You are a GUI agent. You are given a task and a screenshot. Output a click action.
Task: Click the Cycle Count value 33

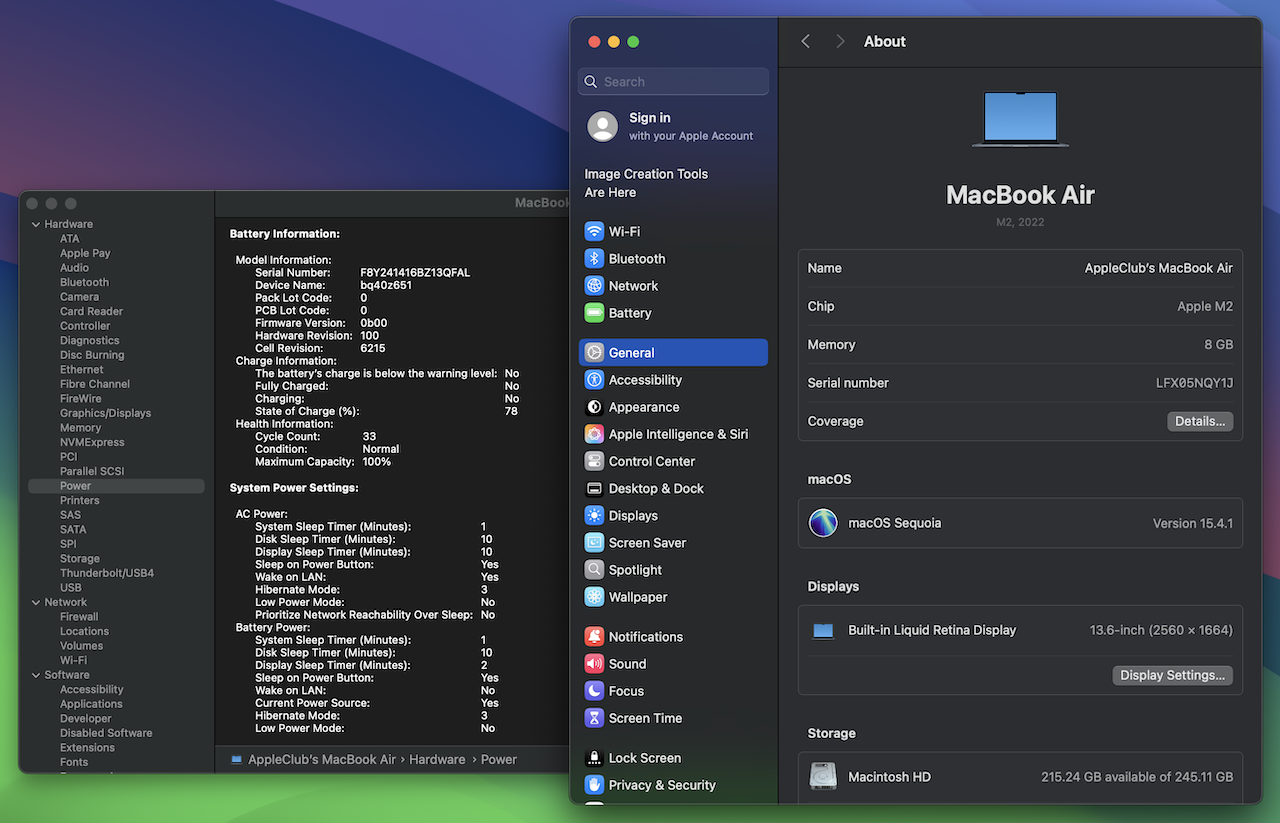coord(369,437)
